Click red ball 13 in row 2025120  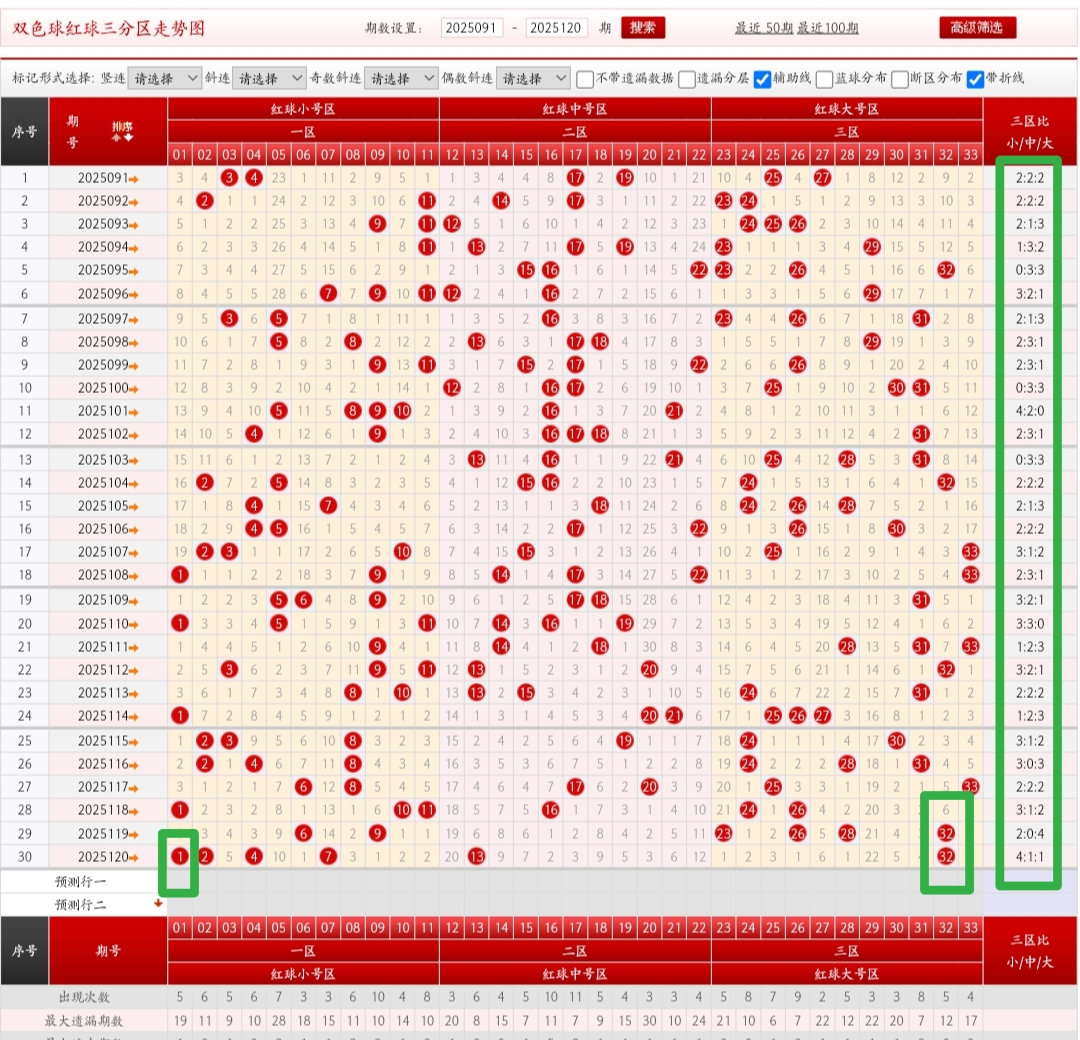click(x=476, y=857)
